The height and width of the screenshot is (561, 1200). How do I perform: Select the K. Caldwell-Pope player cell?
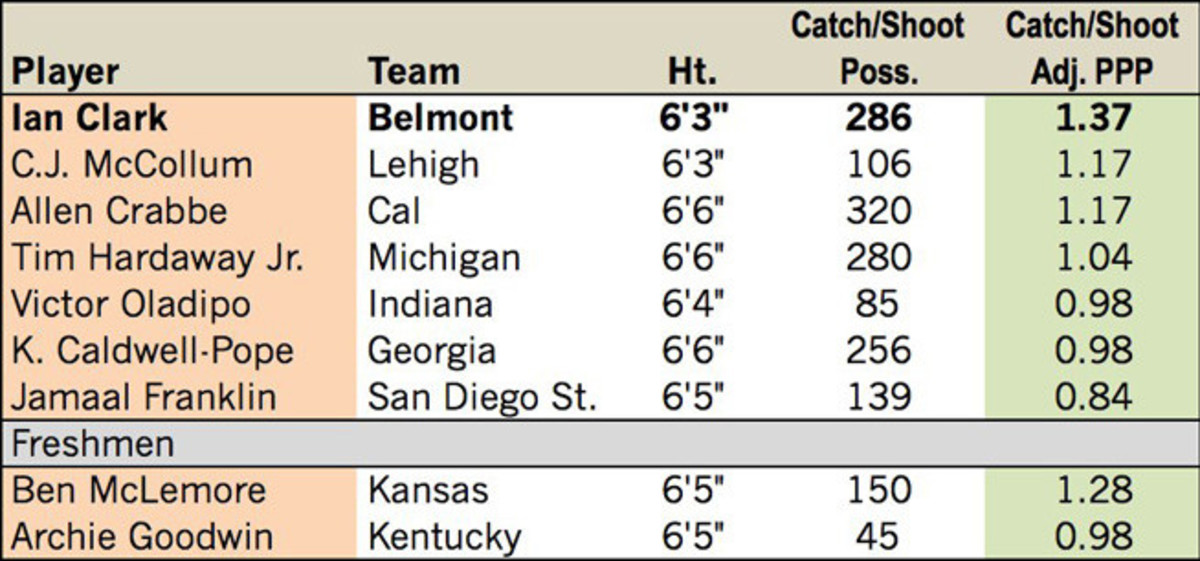[153, 351]
